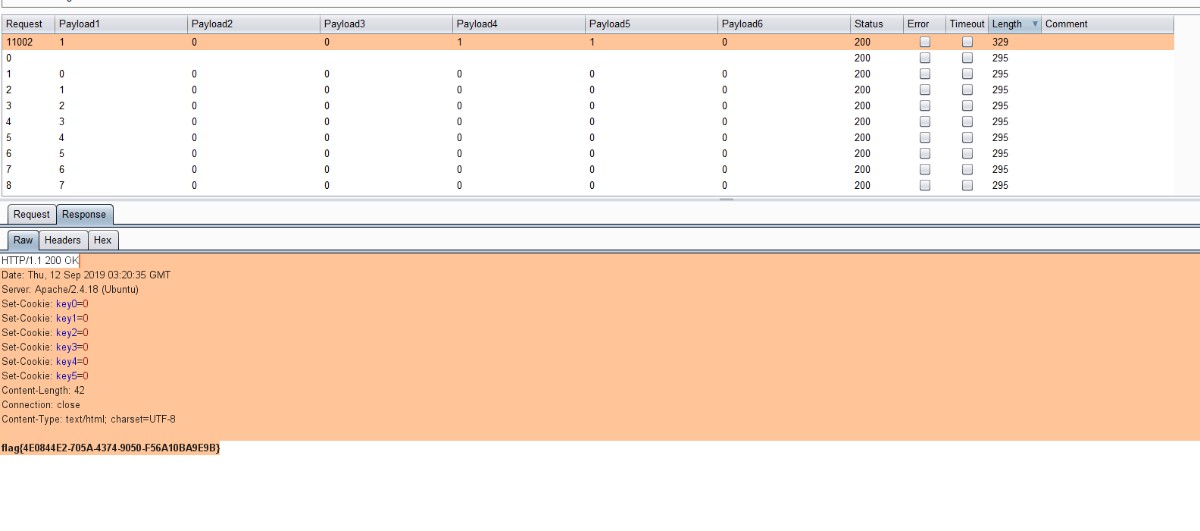Sort by the Error column header
This screenshot has height=531, width=1200.
click(925, 24)
